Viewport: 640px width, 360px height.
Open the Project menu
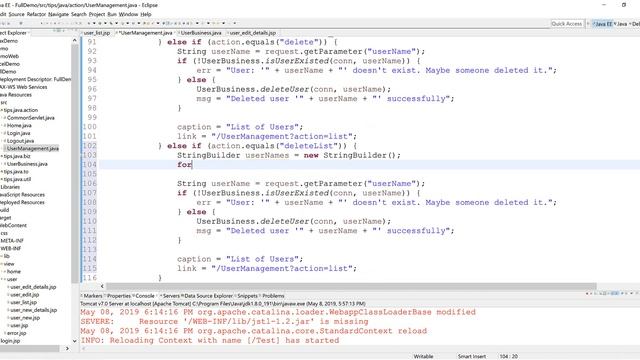tap(97, 14)
